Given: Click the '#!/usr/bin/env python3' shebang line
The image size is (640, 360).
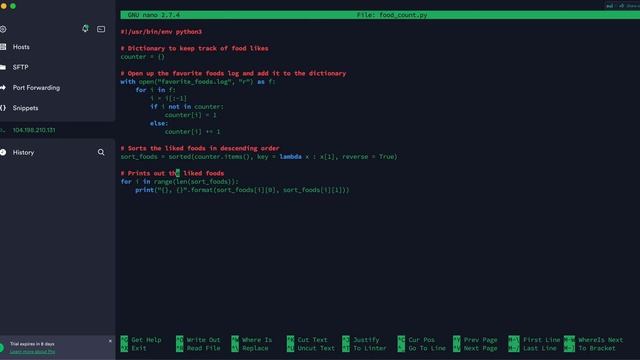Looking at the screenshot, I should click(161, 31).
